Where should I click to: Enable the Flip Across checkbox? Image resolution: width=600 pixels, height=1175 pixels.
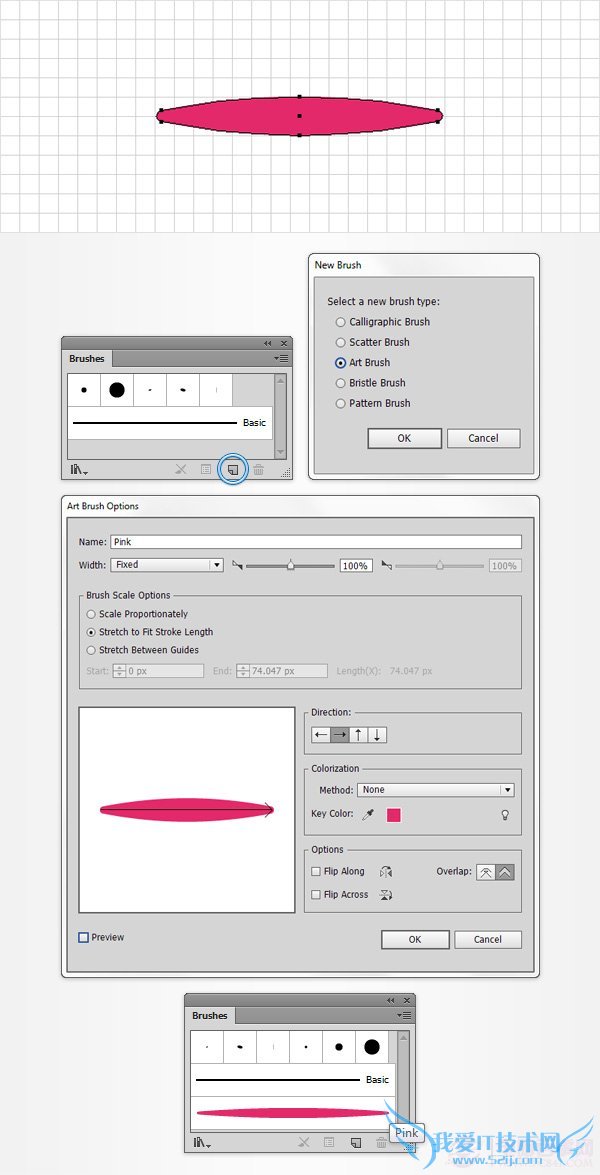[316, 894]
